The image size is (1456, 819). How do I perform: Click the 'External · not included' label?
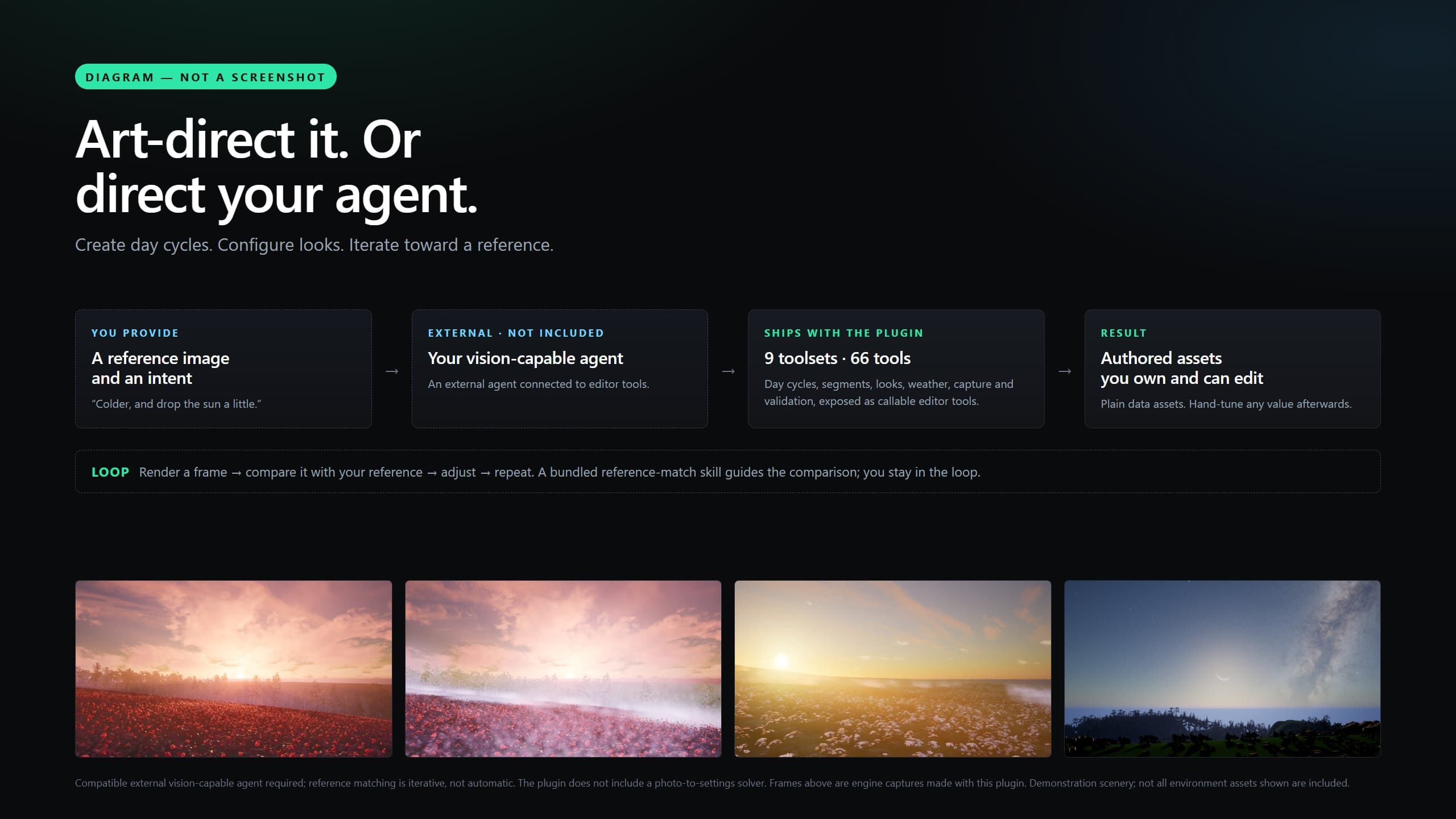point(516,333)
